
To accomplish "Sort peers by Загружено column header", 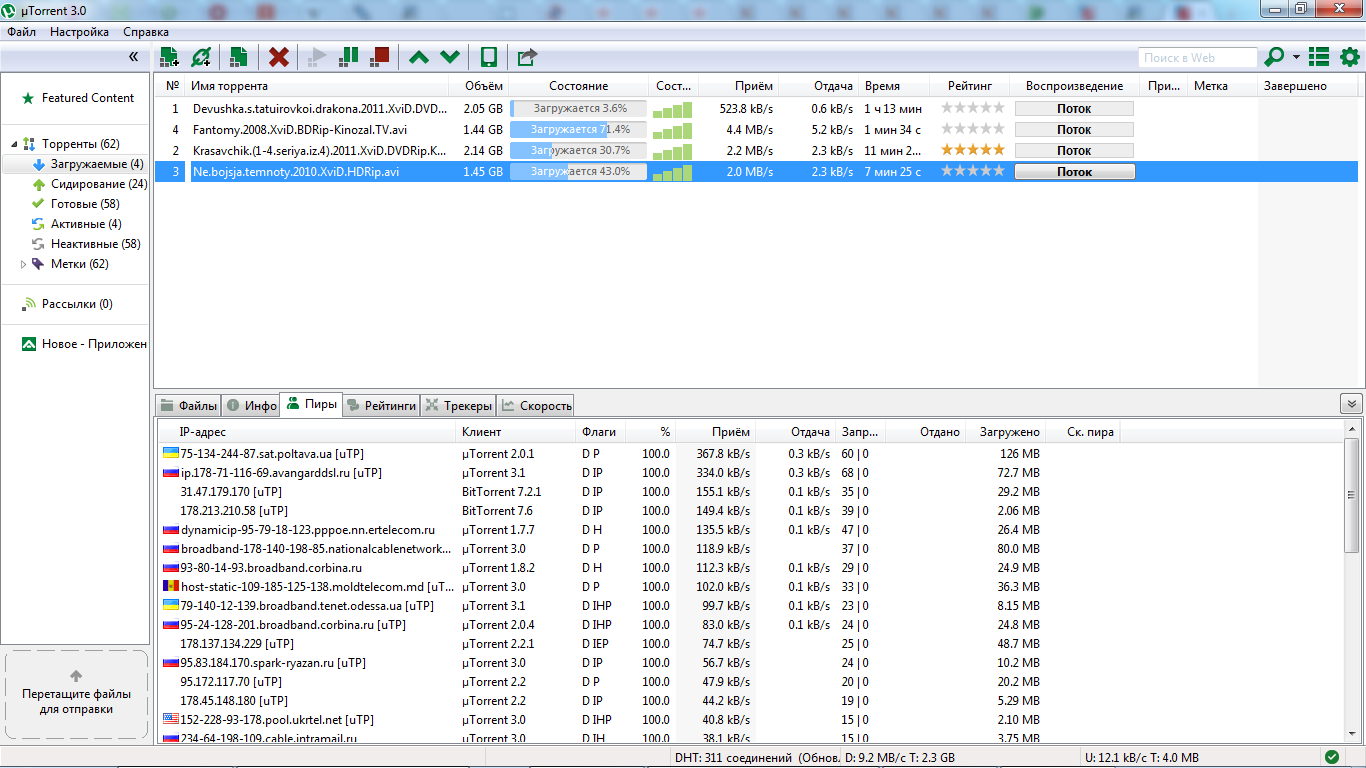I will coord(1005,432).
